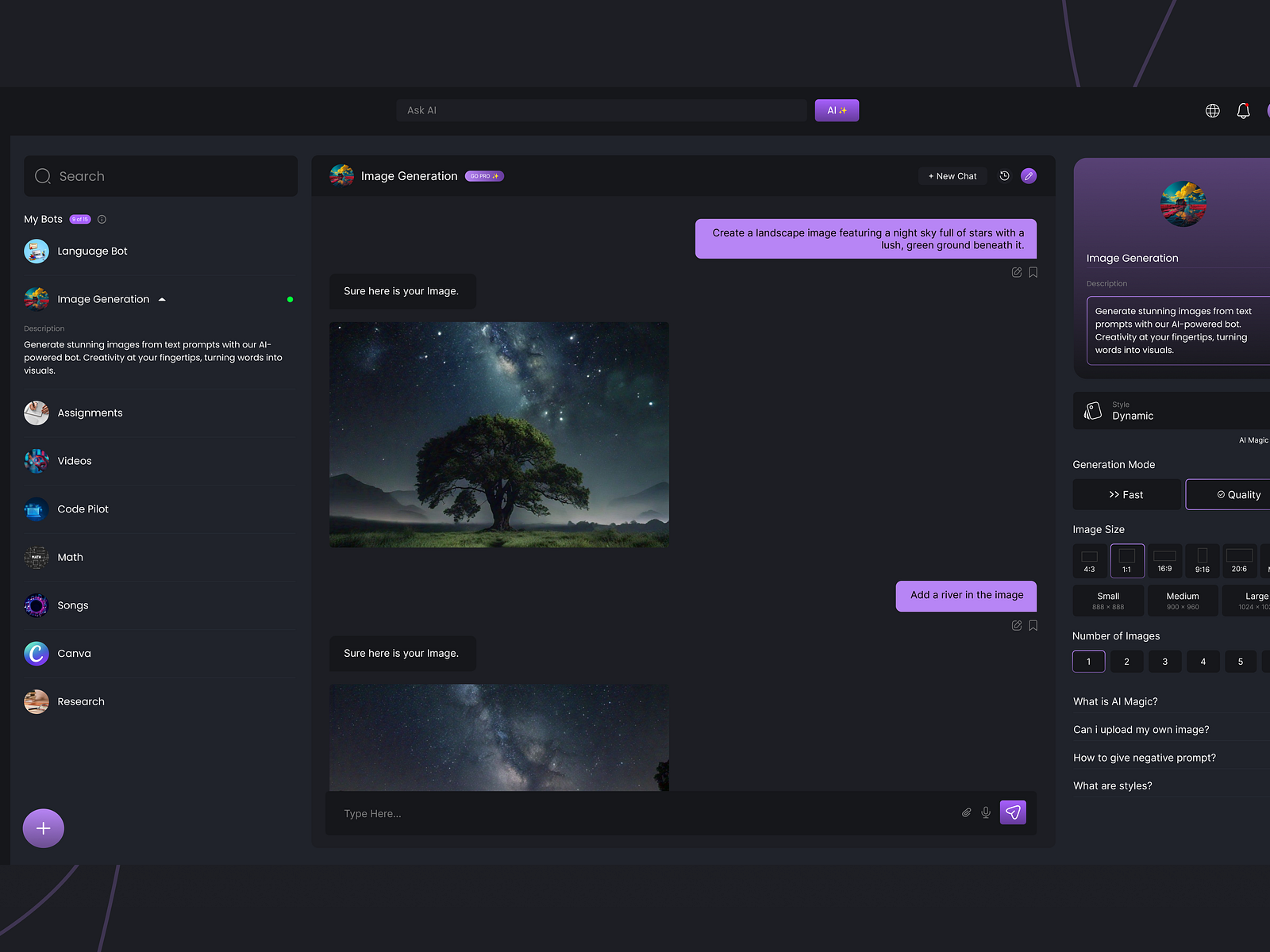Click the purple edit pencil icon
1270x952 pixels.
point(1029,175)
